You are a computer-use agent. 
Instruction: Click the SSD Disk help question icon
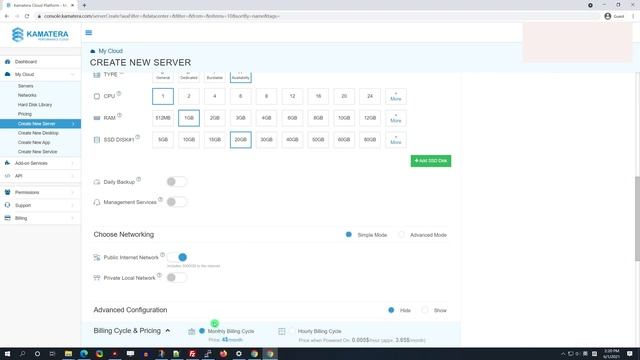(138, 137)
